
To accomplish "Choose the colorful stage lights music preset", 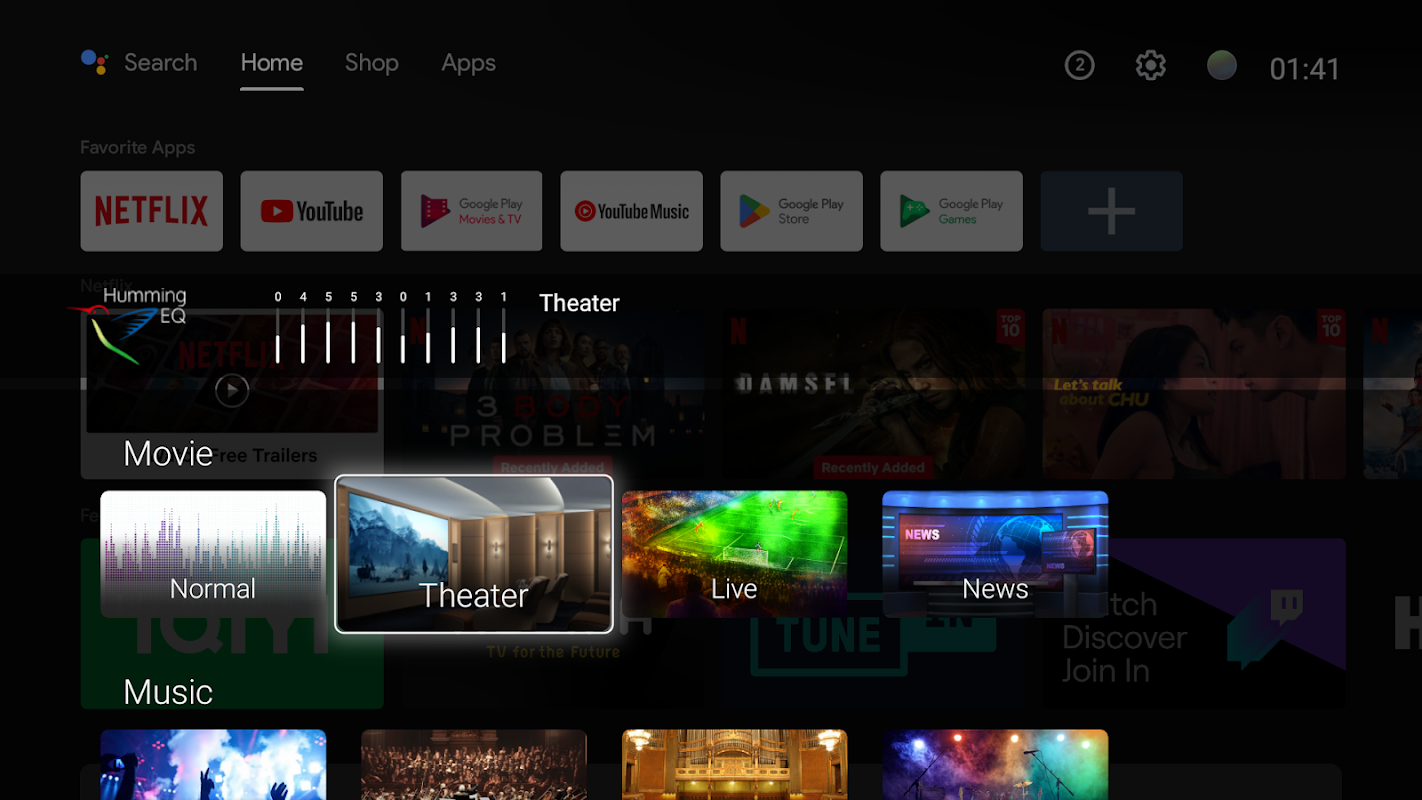I will pos(996,765).
